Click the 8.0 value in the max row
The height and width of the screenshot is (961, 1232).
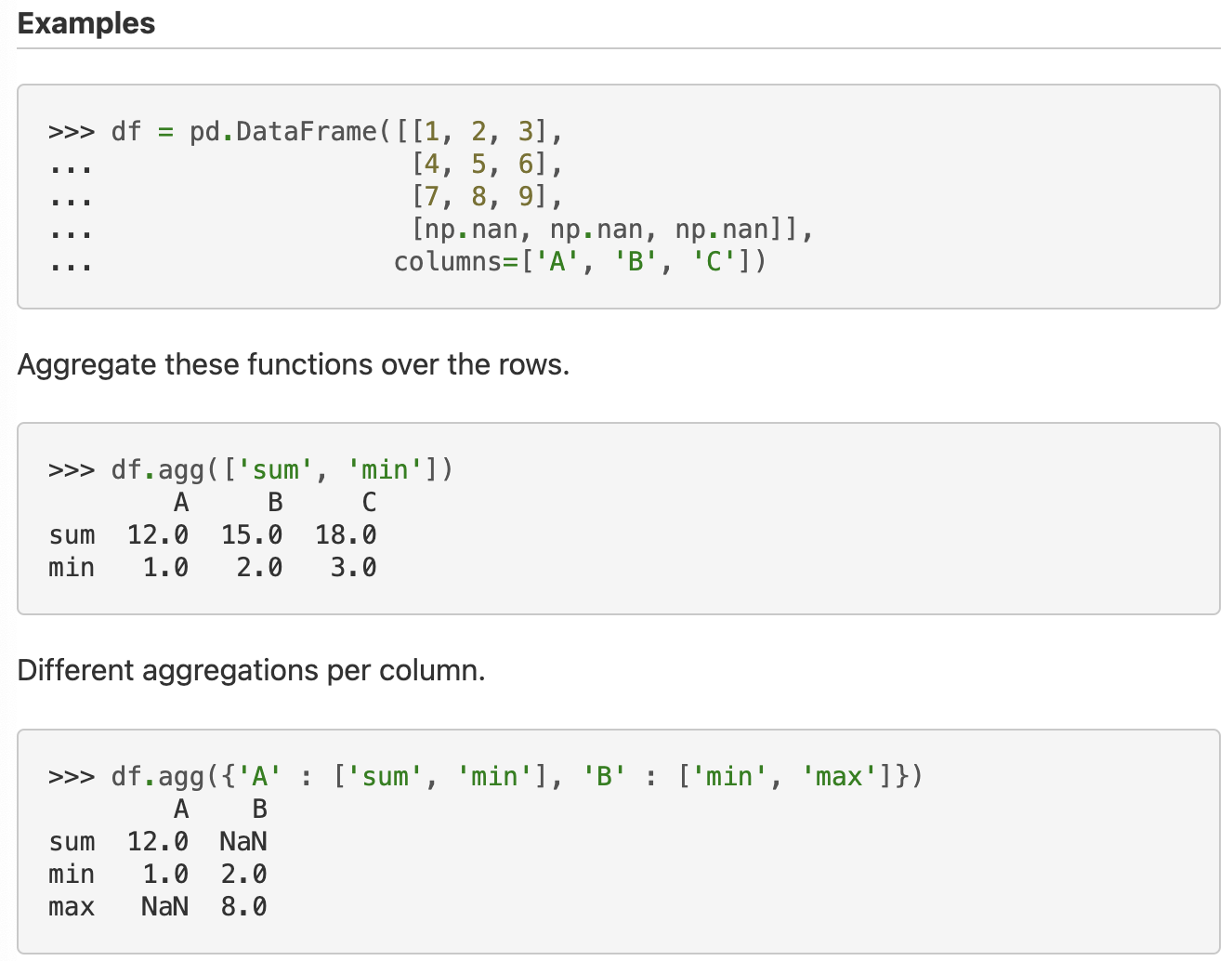tap(244, 907)
